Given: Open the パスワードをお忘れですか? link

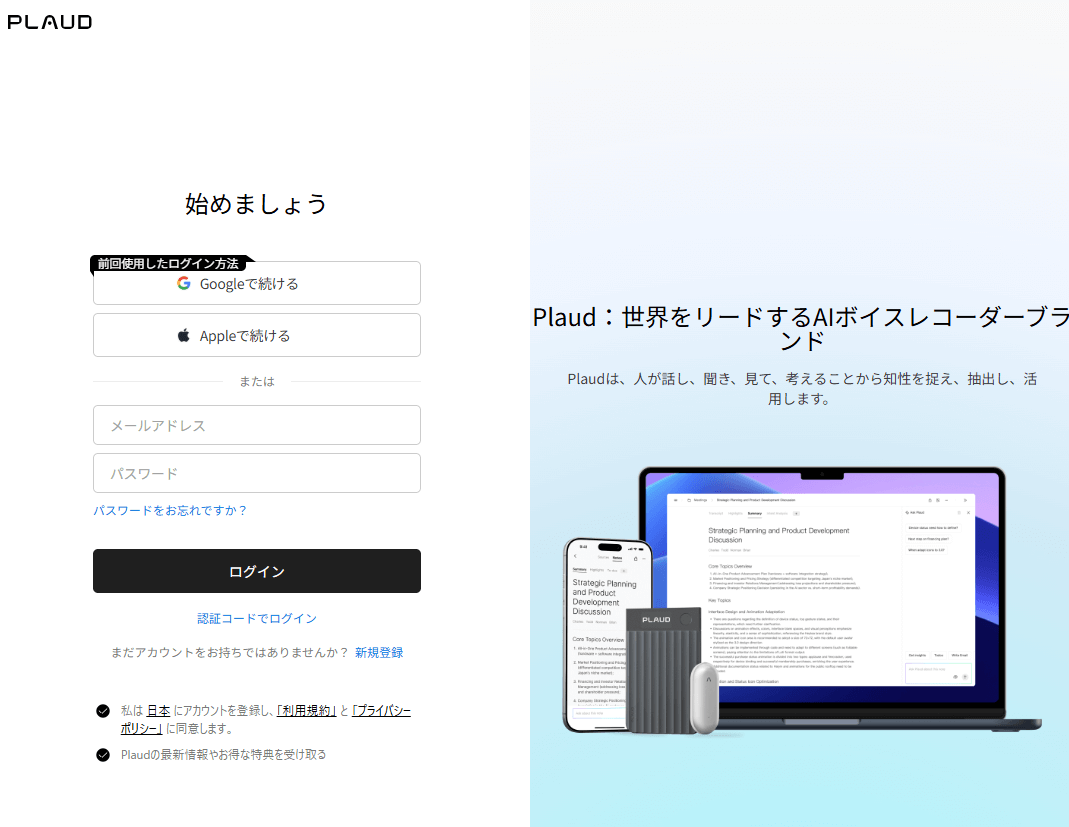Looking at the screenshot, I should click(170, 510).
